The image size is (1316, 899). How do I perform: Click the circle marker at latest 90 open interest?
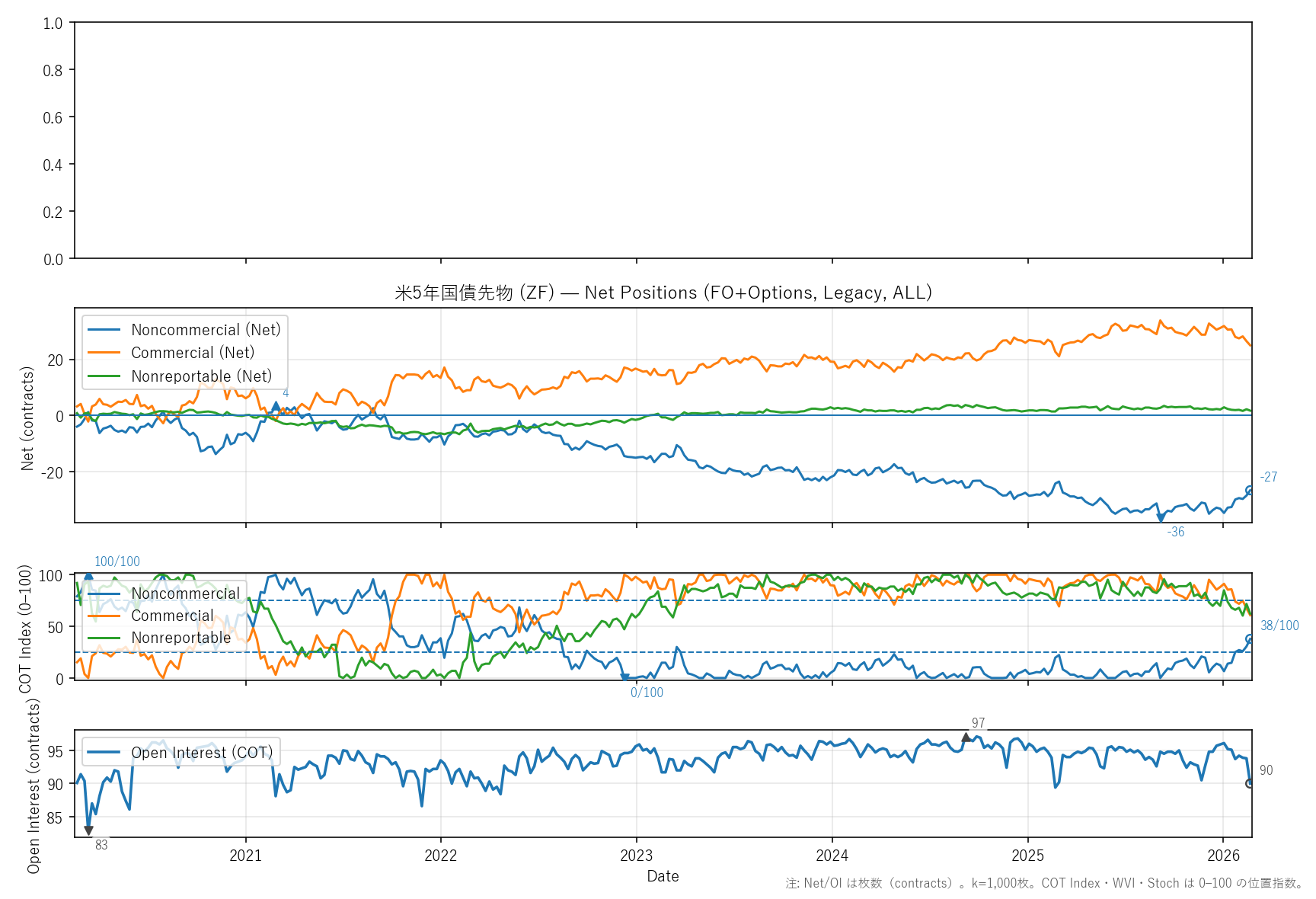tap(1250, 783)
